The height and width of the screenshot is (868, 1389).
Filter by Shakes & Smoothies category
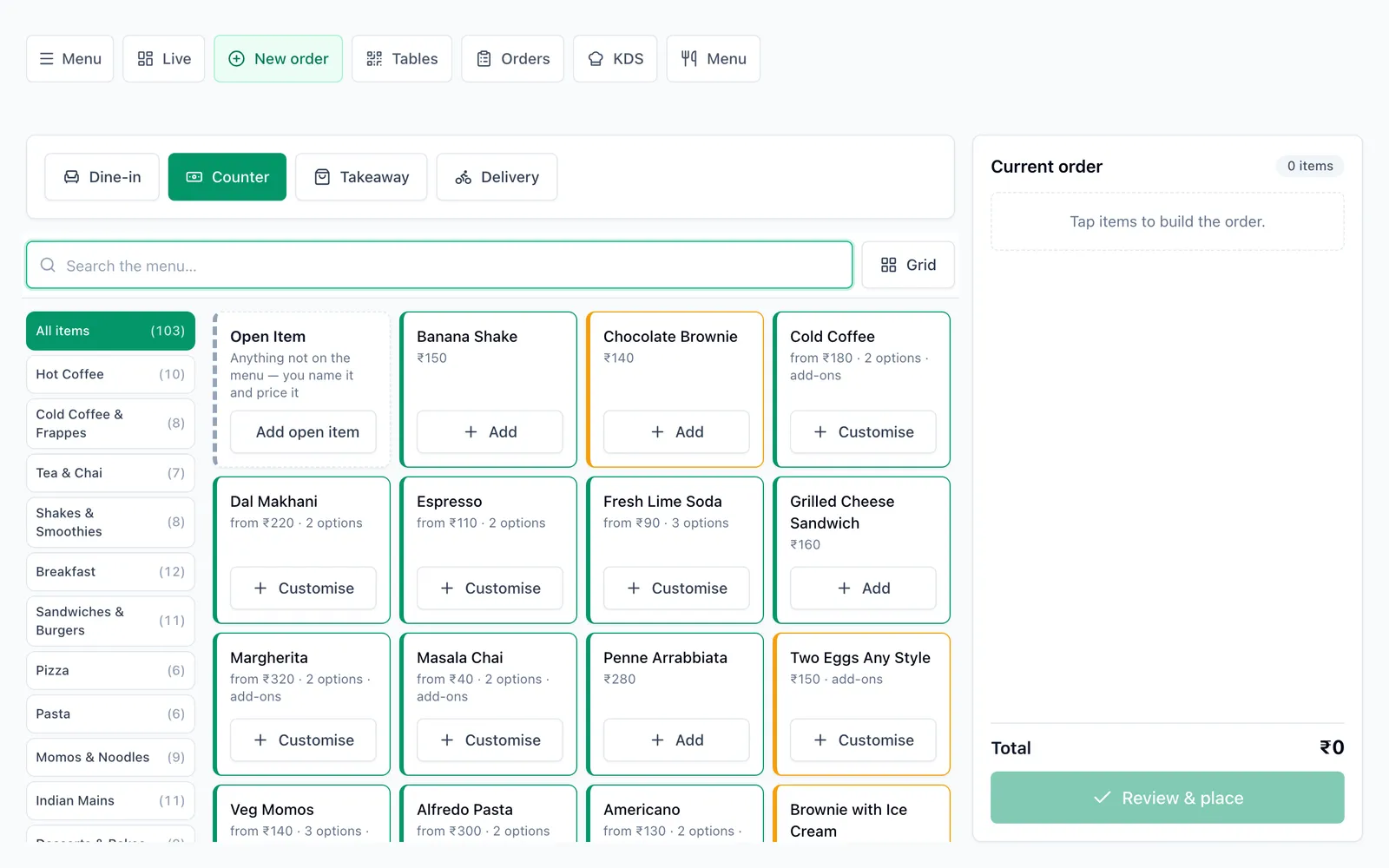click(x=110, y=523)
